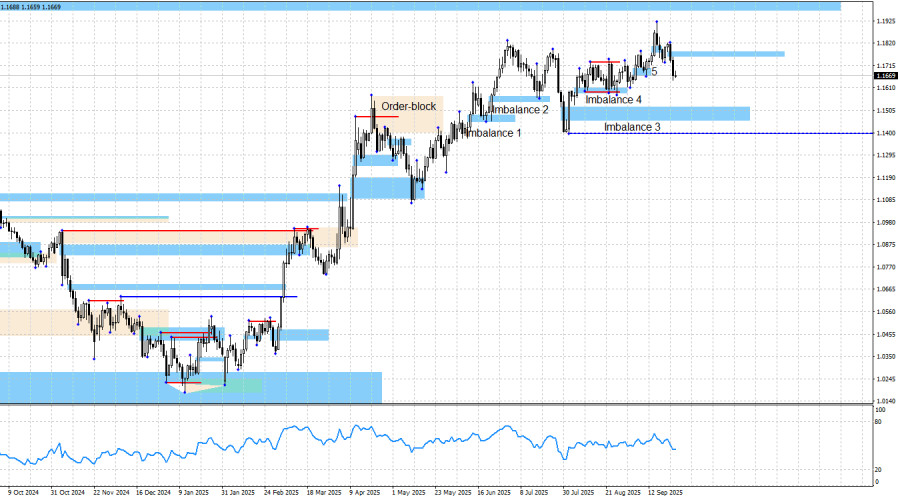Click the OHLC price readout at top-left

[31, 6]
